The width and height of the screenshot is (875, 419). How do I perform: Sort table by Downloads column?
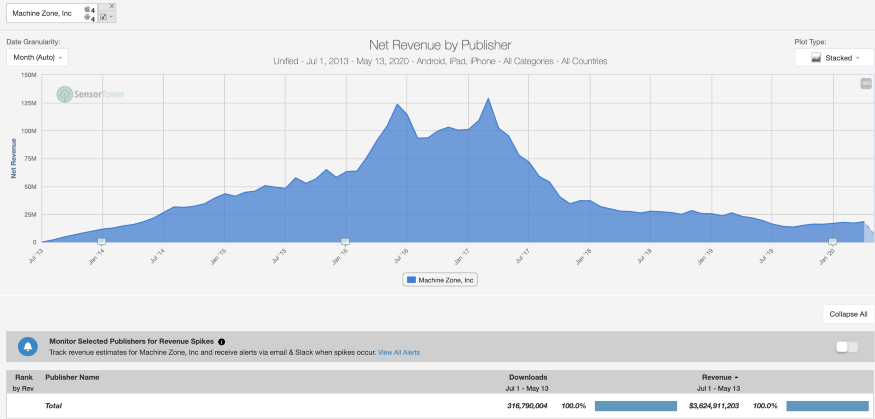point(528,377)
